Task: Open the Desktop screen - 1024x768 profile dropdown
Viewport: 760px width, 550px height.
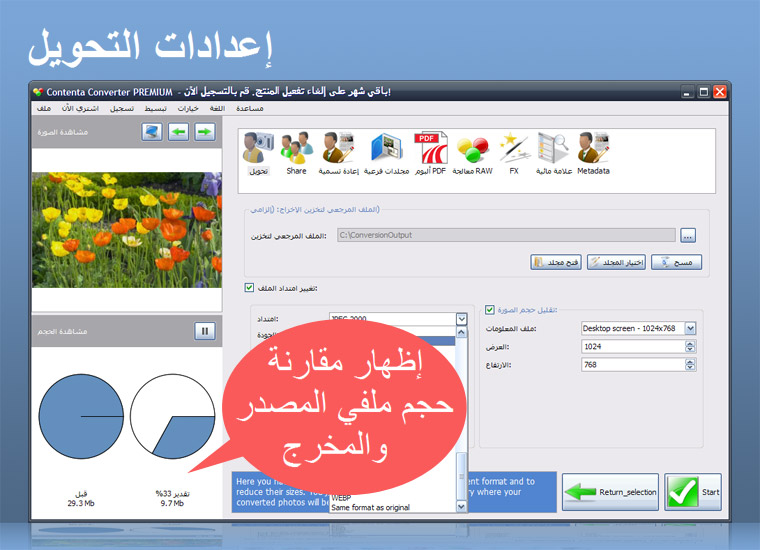Action: [690, 329]
